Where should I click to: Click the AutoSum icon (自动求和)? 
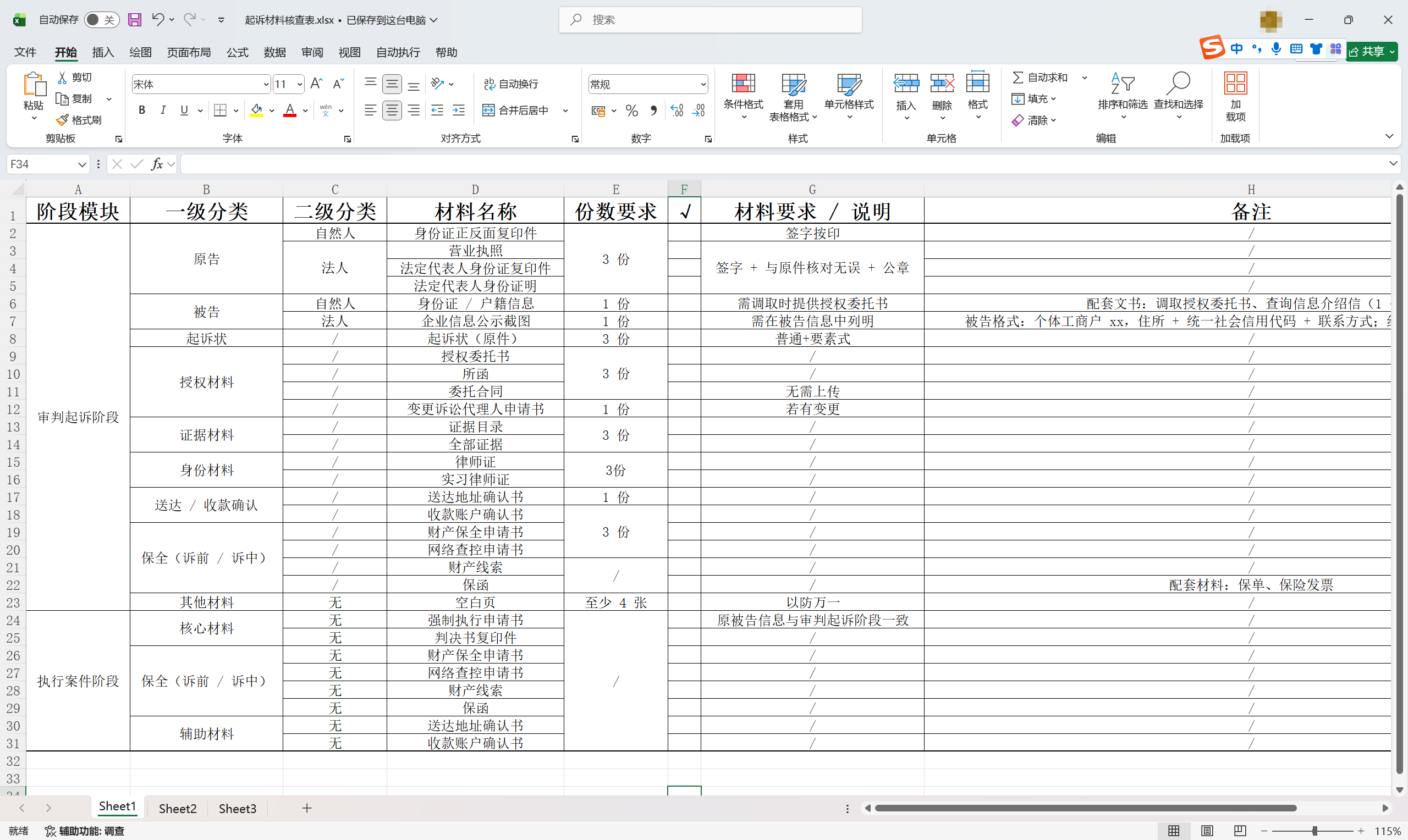[x=1018, y=78]
